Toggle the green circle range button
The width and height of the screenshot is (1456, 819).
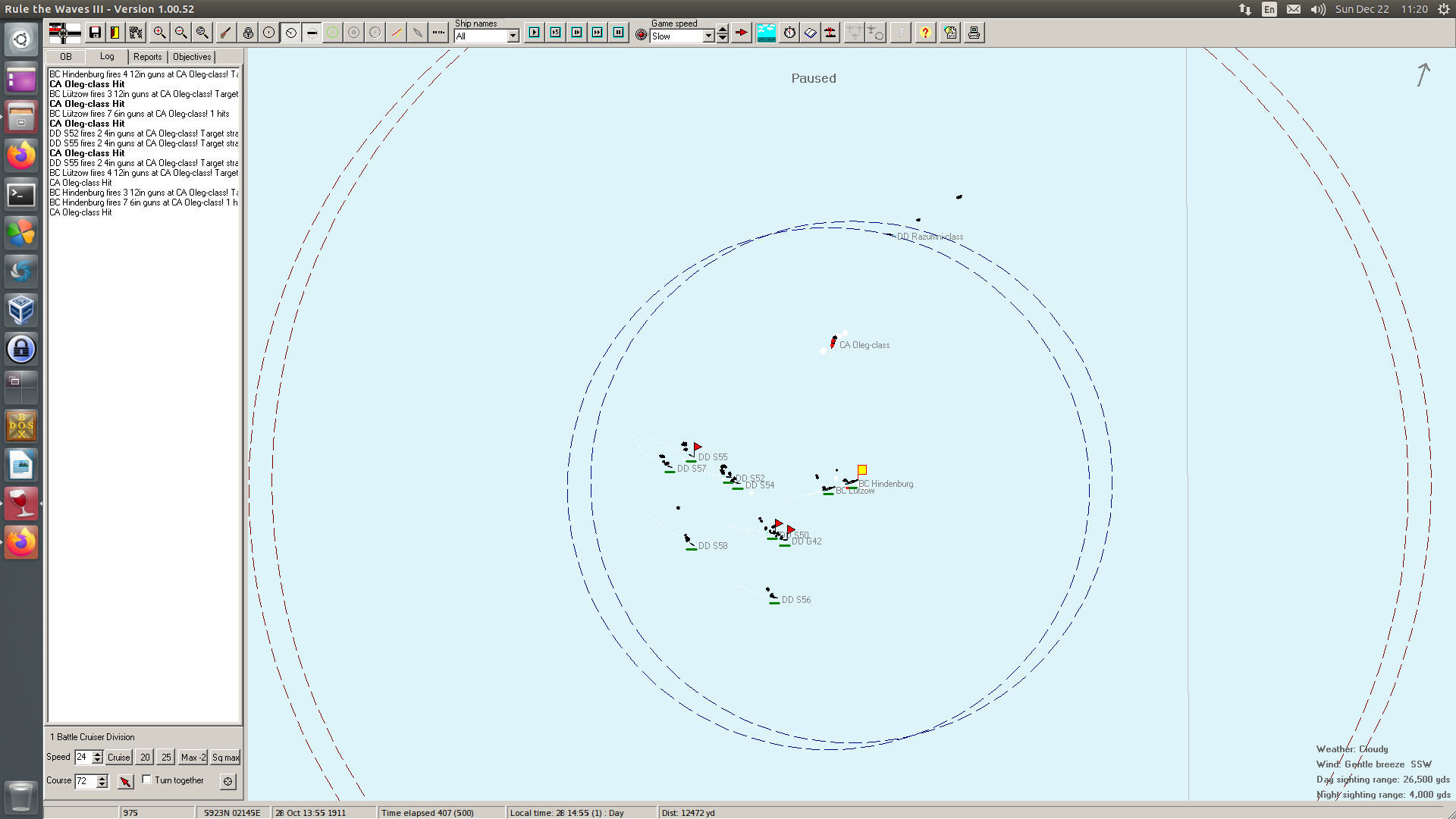[333, 33]
